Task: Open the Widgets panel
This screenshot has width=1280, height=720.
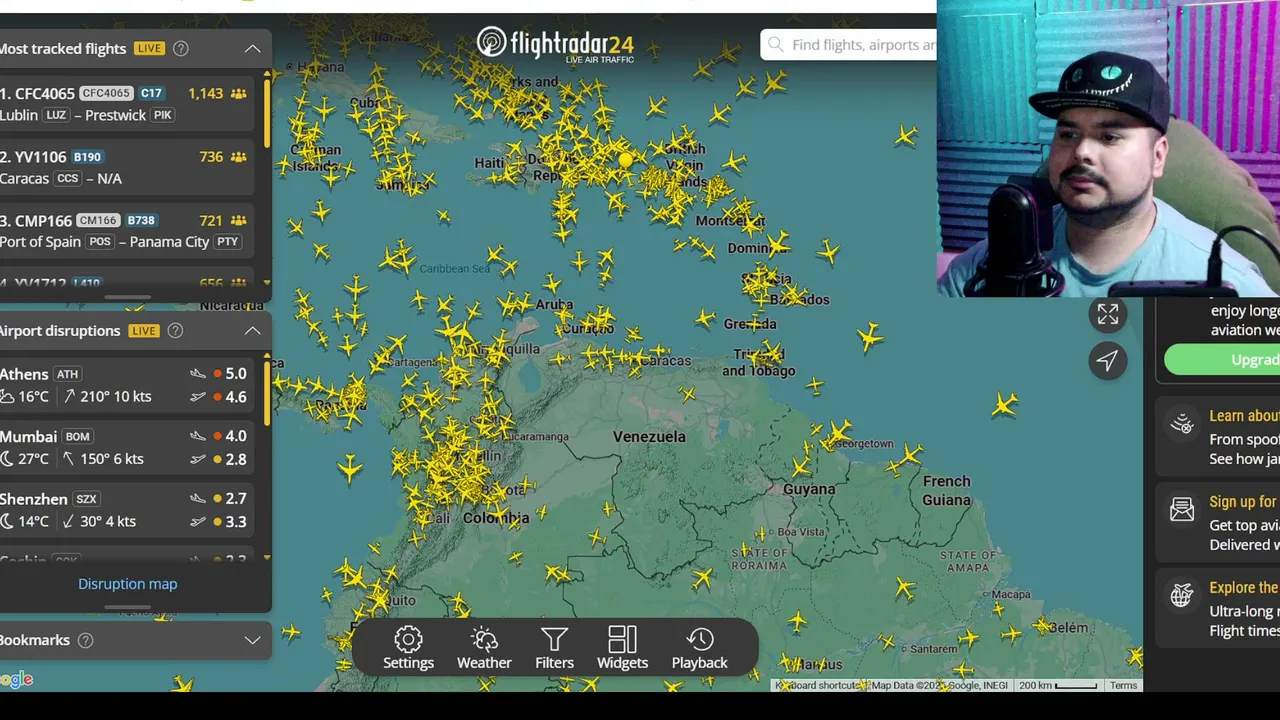Action: pyautogui.click(x=622, y=648)
